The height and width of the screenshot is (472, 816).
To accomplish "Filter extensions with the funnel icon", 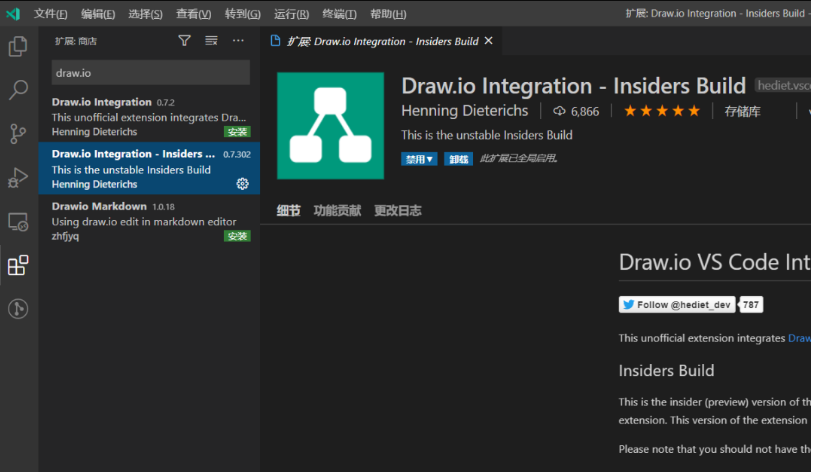I will (x=184, y=41).
